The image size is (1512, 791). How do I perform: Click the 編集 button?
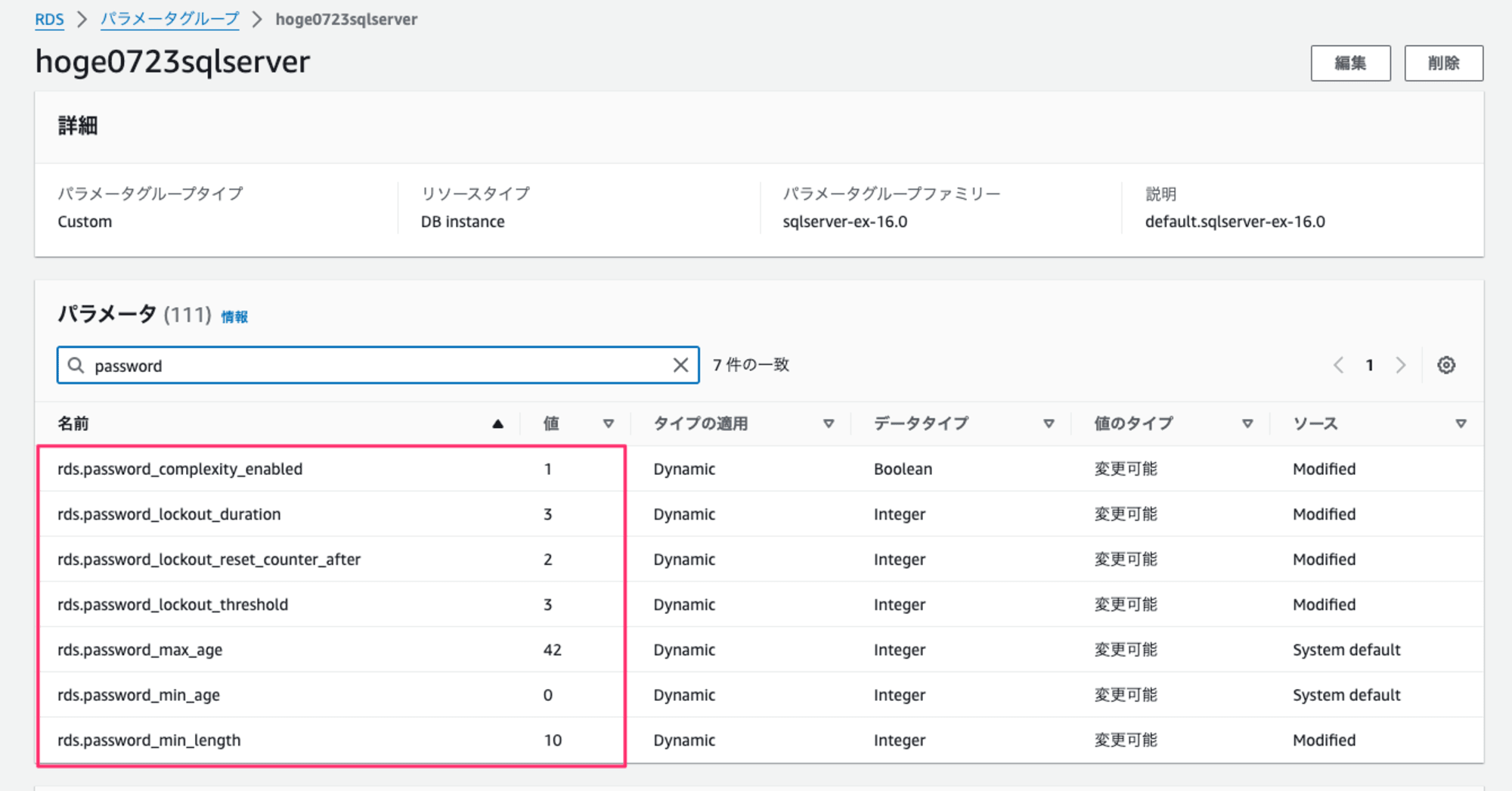click(x=1350, y=63)
